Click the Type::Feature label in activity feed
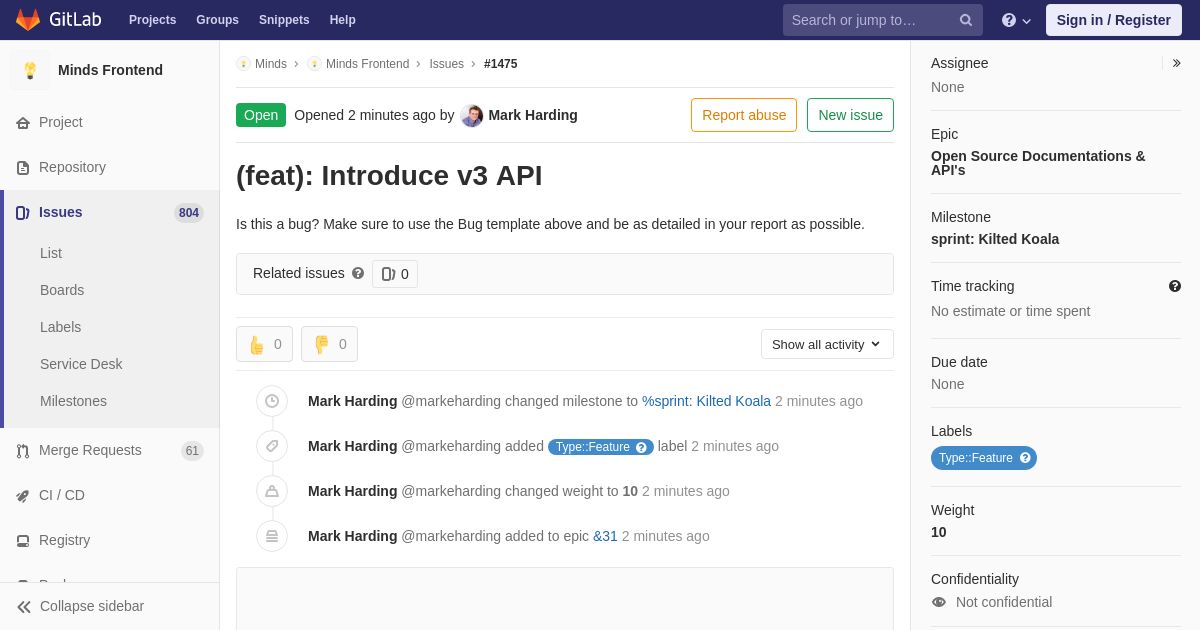The width and height of the screenshot is (1200, 630). (x=601, y=447)
